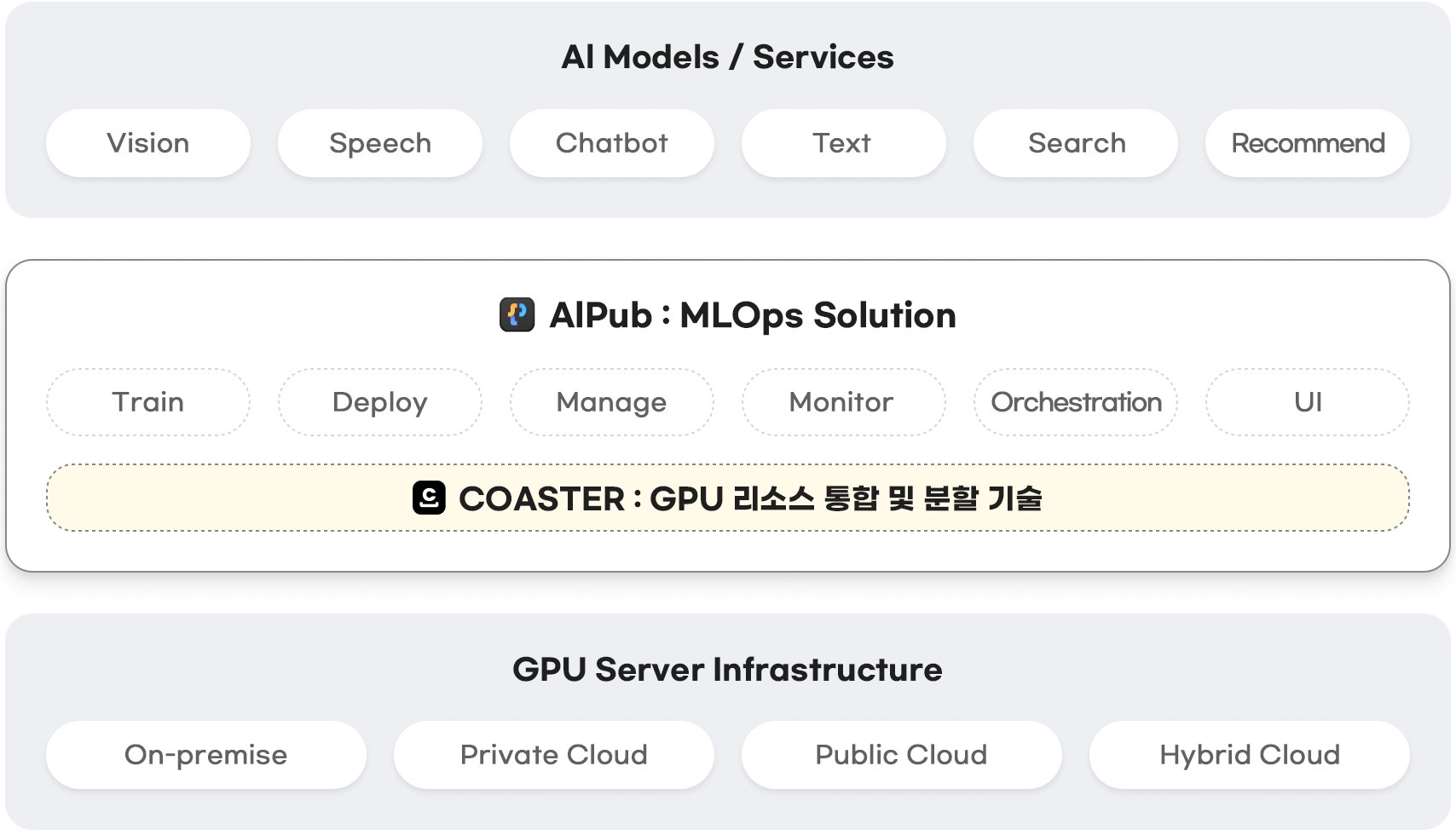Select the Orchestration feature box
The height and width of the screenshot is (835, 1456).
(x=1076, y=402)
